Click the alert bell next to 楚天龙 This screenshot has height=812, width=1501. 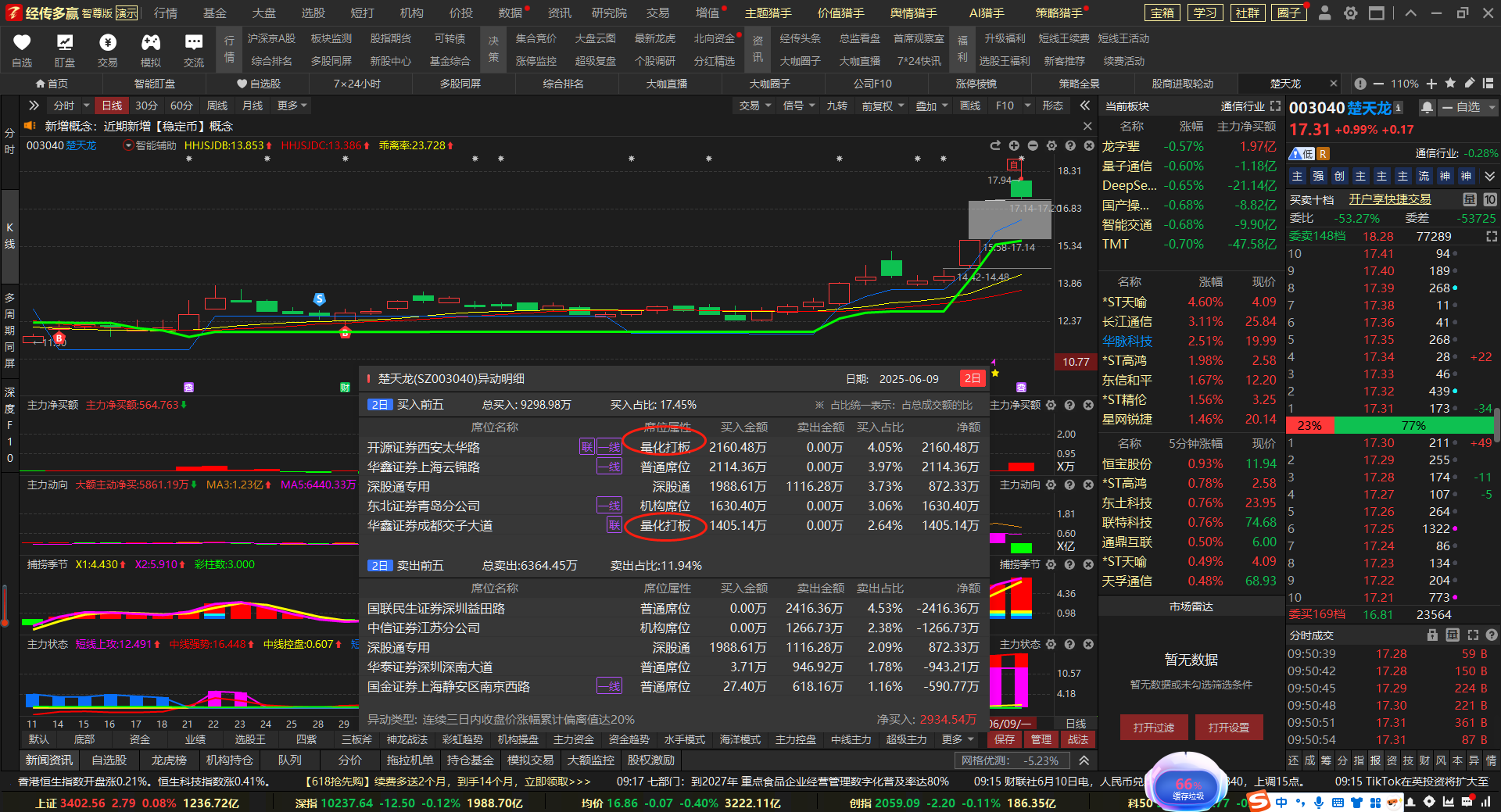1427,107
